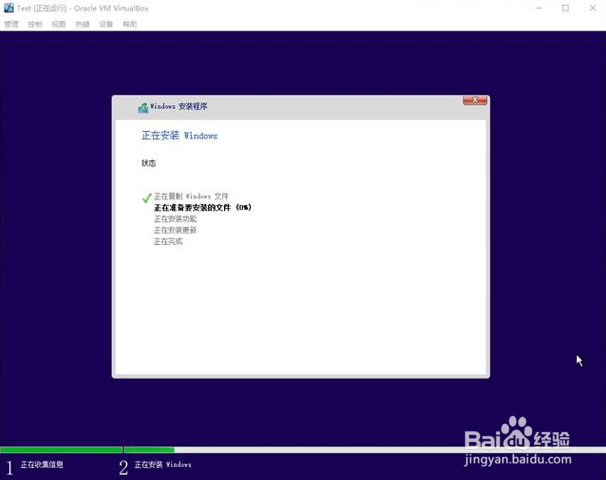
Task: Click the VirtualBox app icon in title bar
Action: point(9,8)
